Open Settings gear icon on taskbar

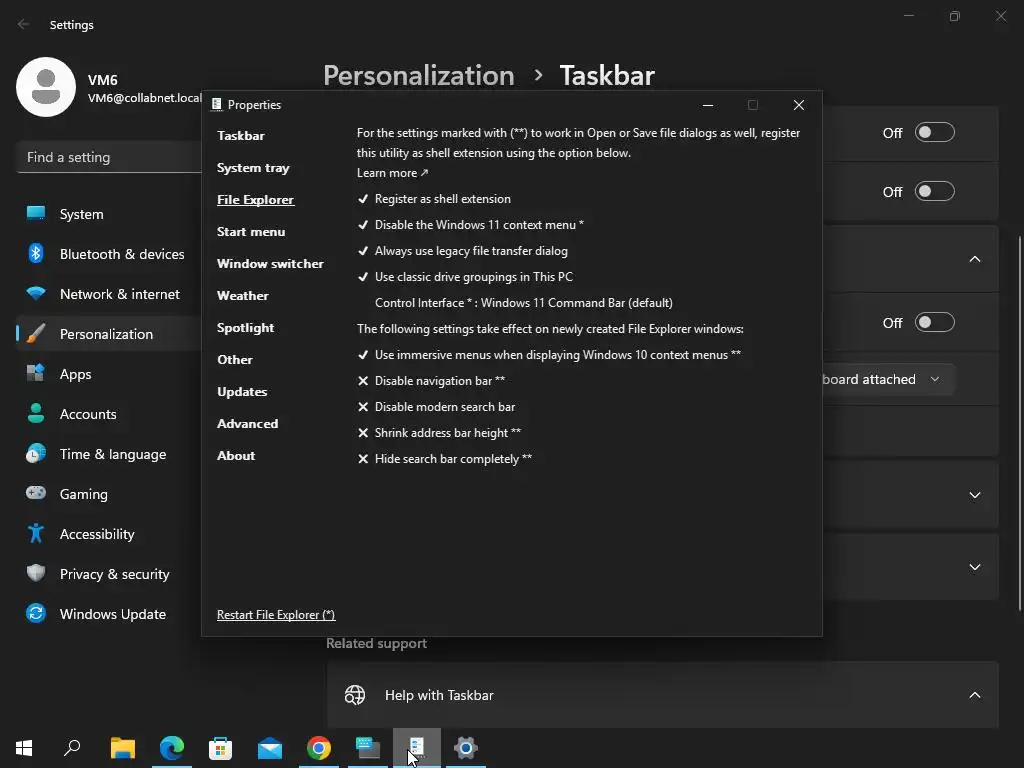pos(466,748)
